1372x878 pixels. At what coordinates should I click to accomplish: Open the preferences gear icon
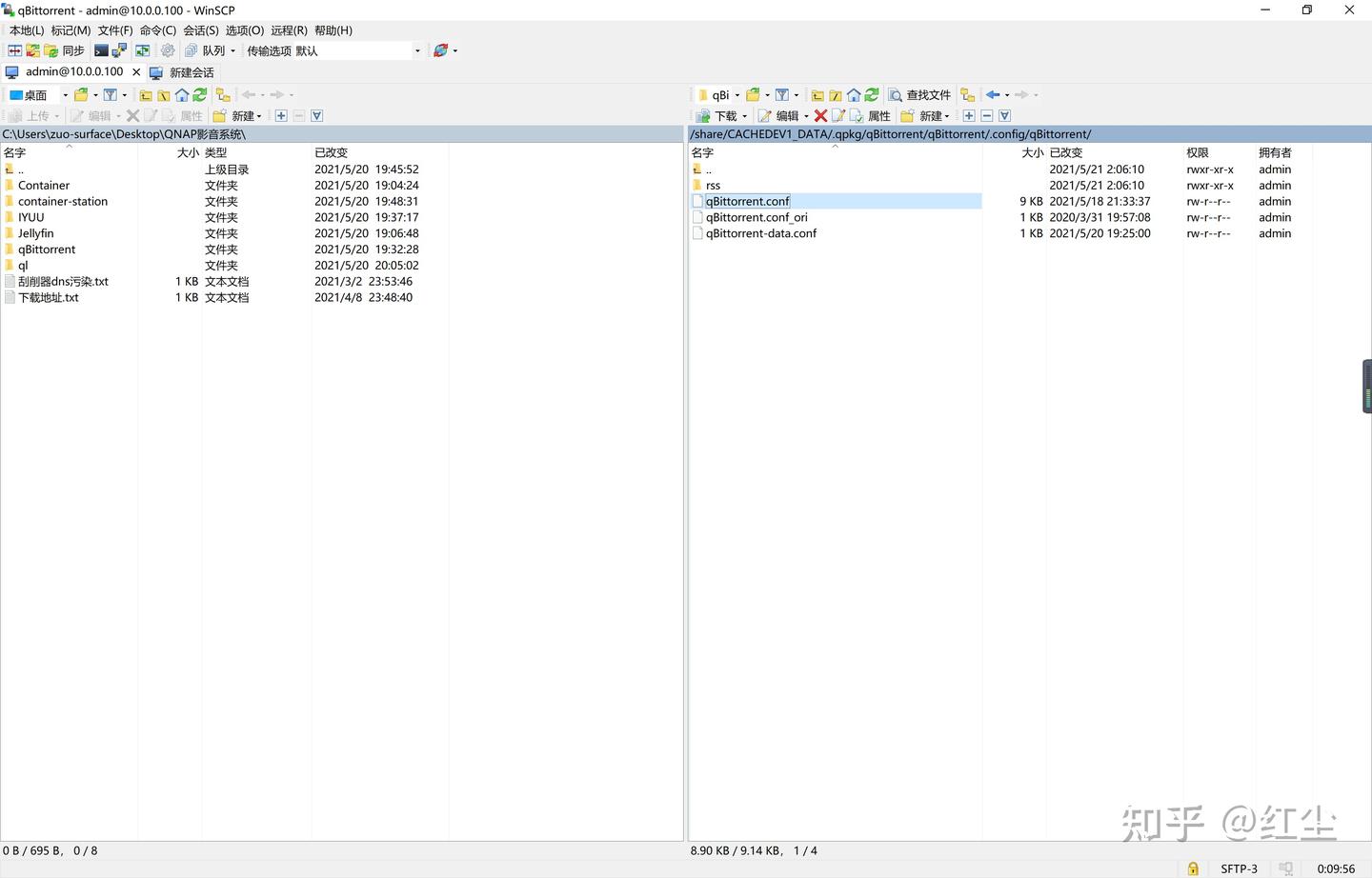click(x=168, y=50)
